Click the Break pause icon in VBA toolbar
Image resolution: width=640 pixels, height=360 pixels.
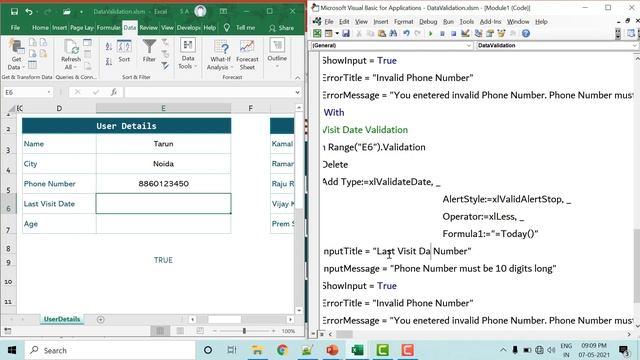point(442,33)
